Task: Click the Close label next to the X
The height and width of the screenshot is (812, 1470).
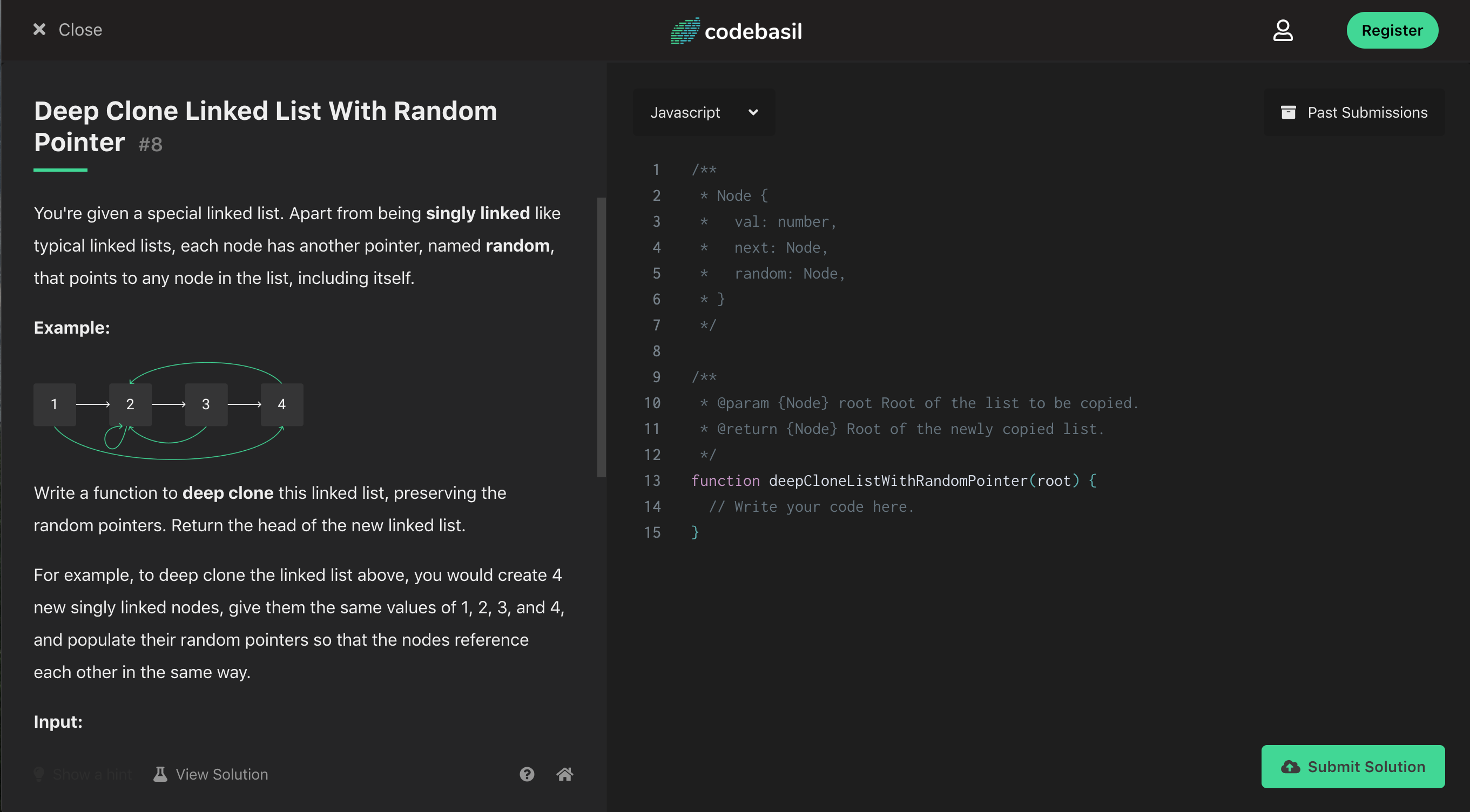Action: 80,29
